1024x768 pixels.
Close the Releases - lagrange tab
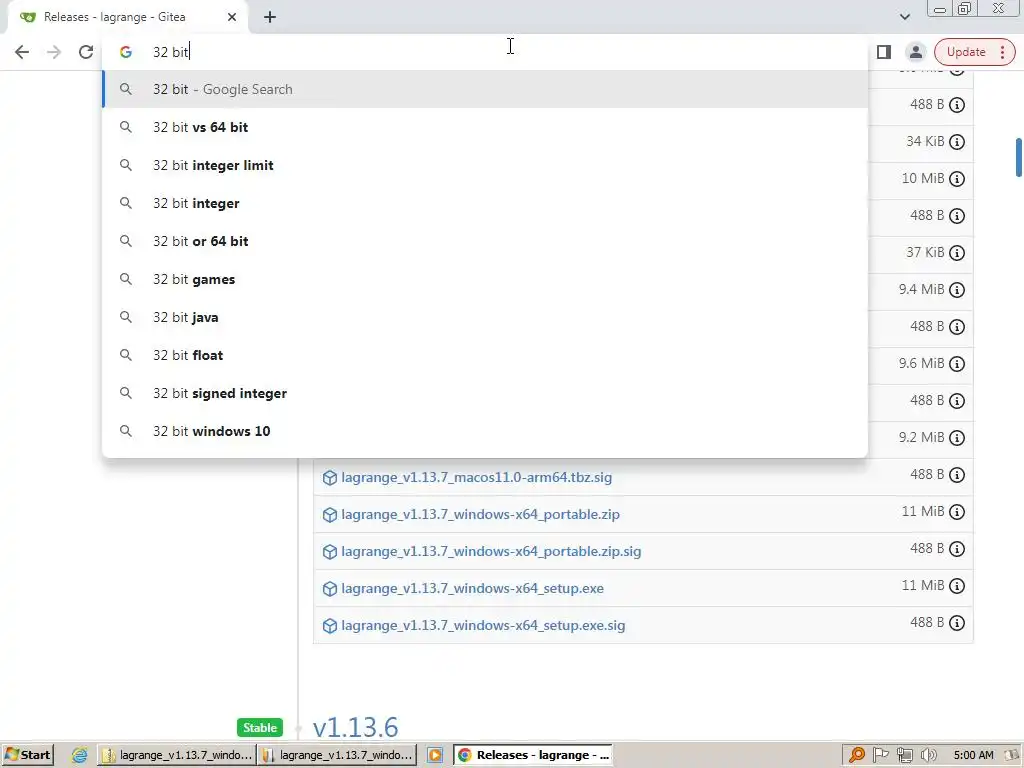(232, 17)
